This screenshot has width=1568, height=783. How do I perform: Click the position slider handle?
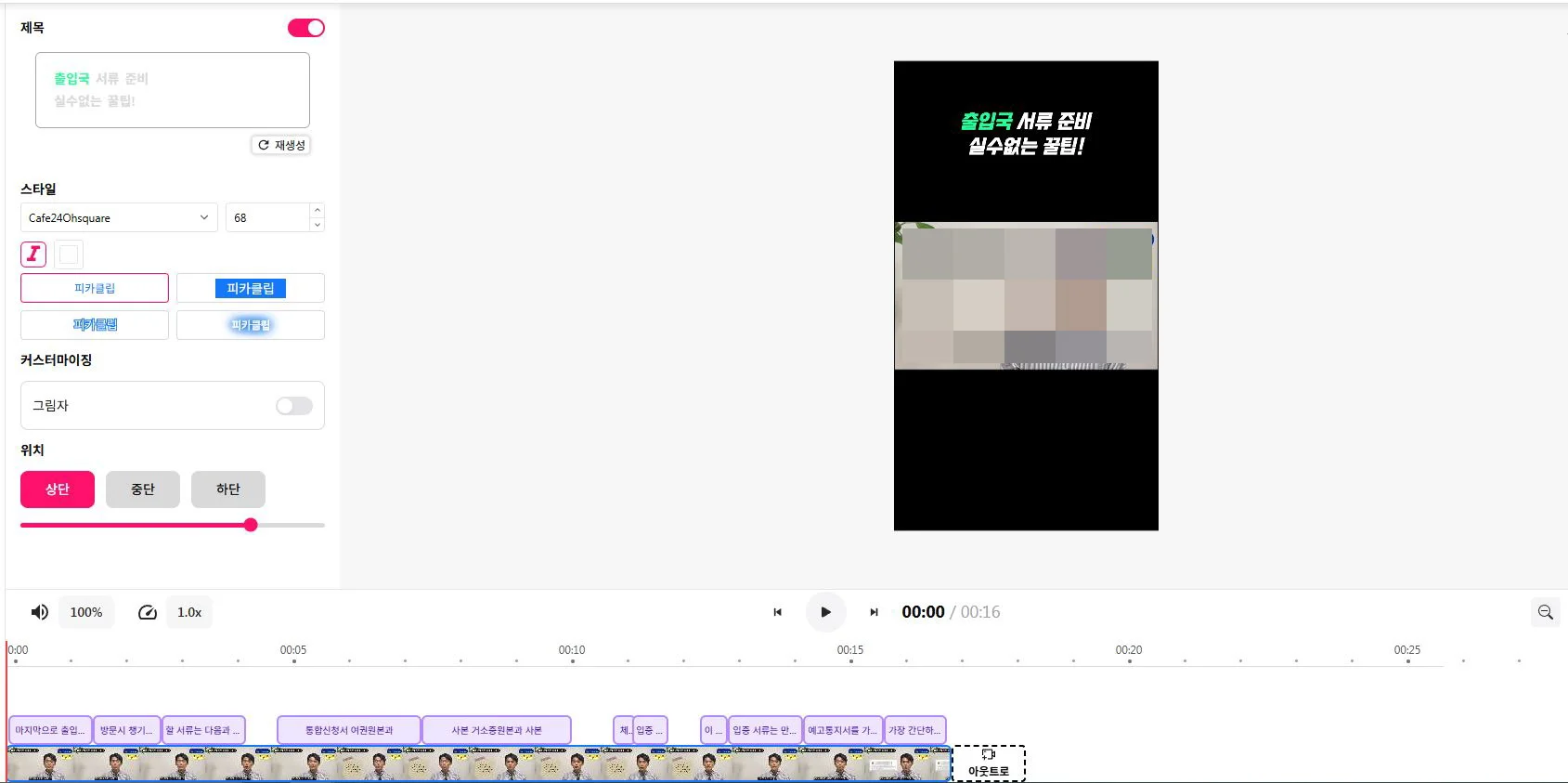coord(251,525)
